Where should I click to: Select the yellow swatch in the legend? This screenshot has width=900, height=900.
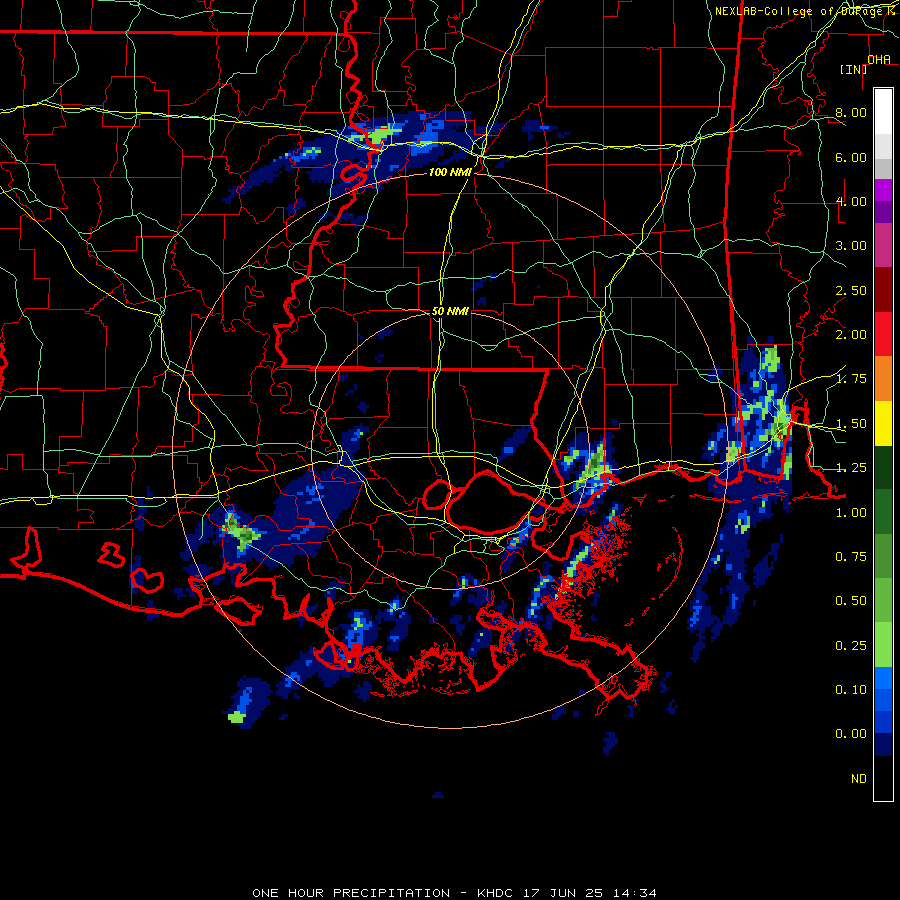[x=883, y=423]
